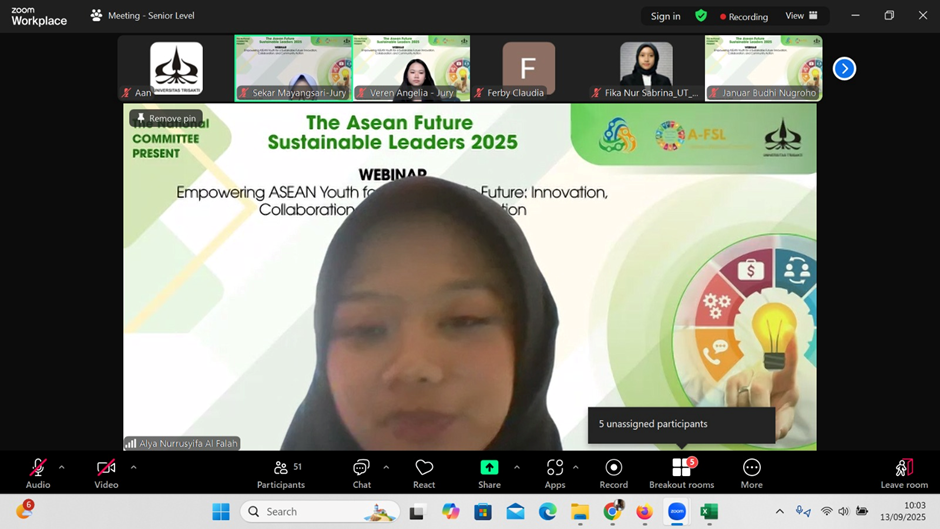The width and height of the screenshot is (940, 529).
Task: Open the More options menu
Action: [x=752, y=473]
